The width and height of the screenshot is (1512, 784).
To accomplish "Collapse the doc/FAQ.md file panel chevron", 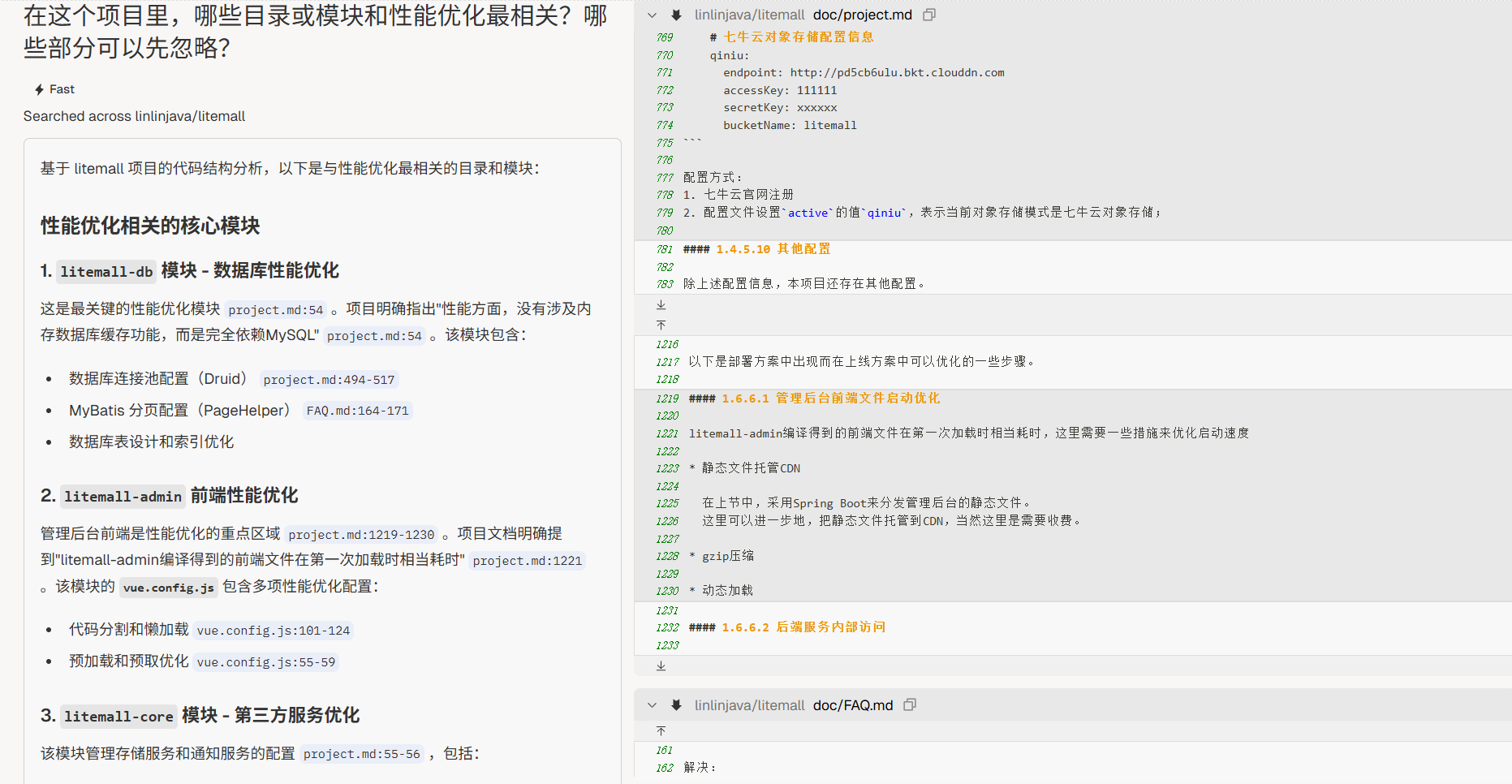I will (652, 705).
